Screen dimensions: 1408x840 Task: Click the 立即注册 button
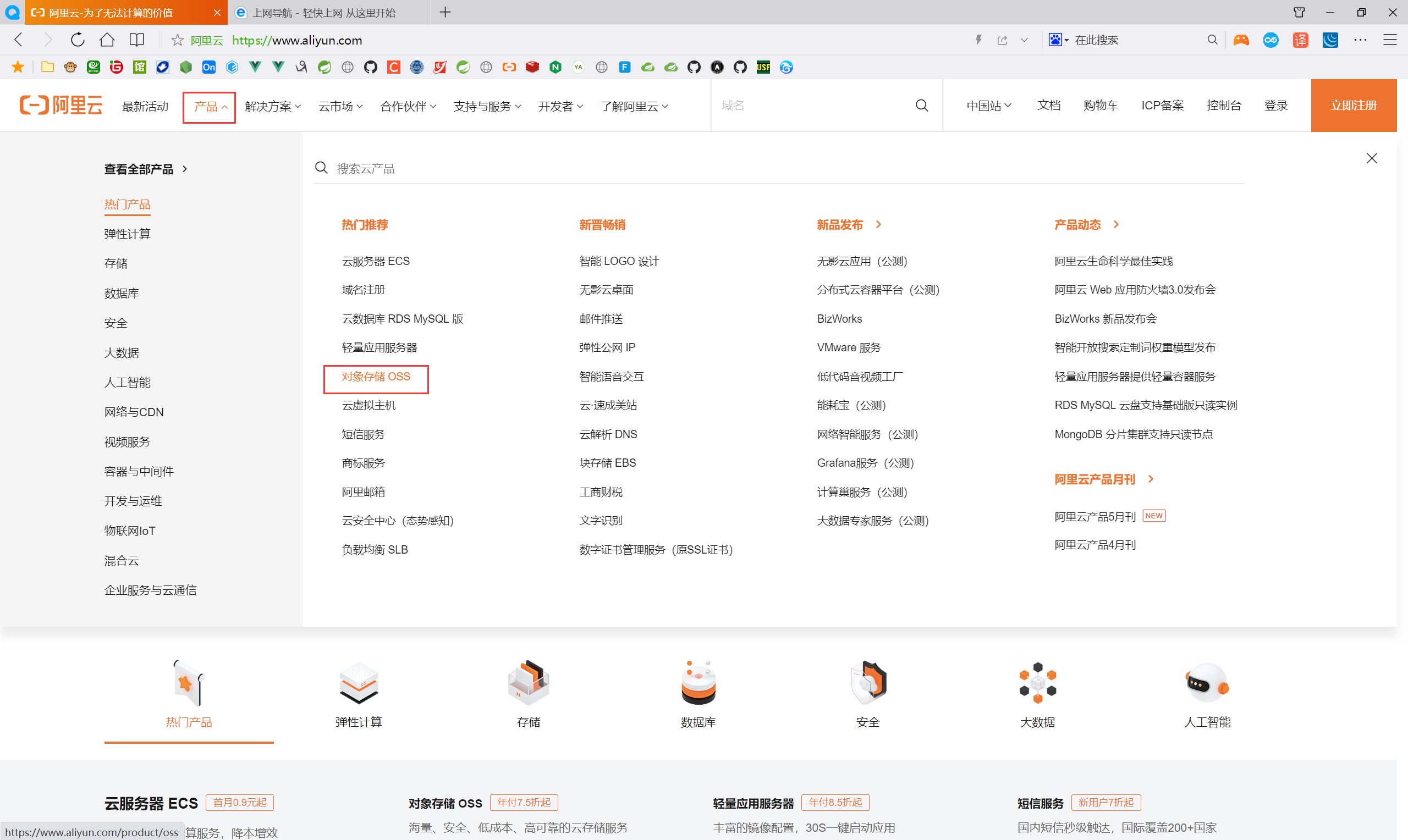1353,106
